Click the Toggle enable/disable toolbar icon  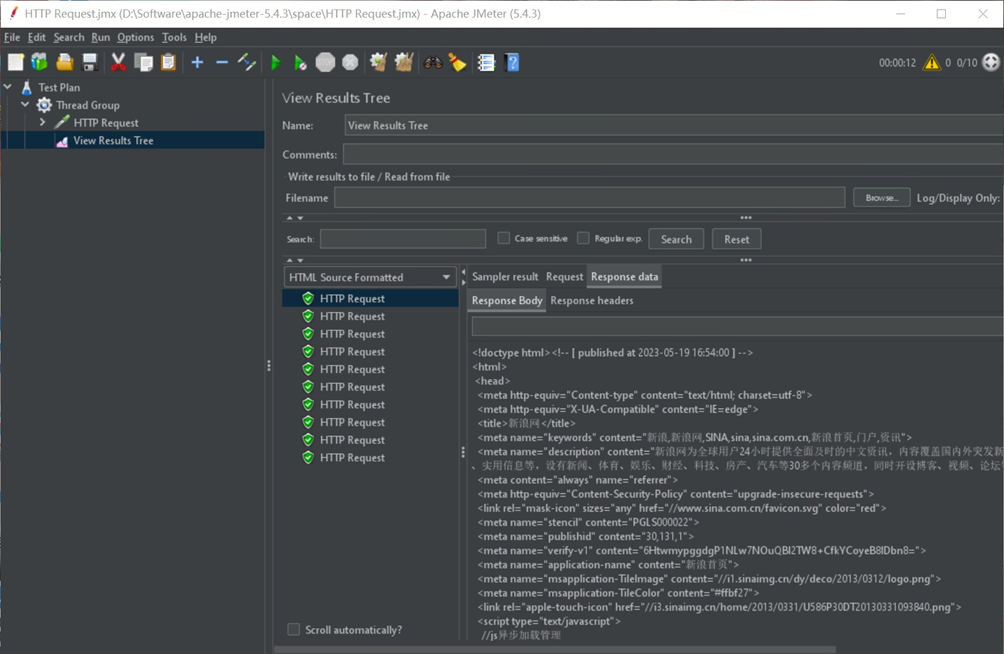(x=247, y=62)
